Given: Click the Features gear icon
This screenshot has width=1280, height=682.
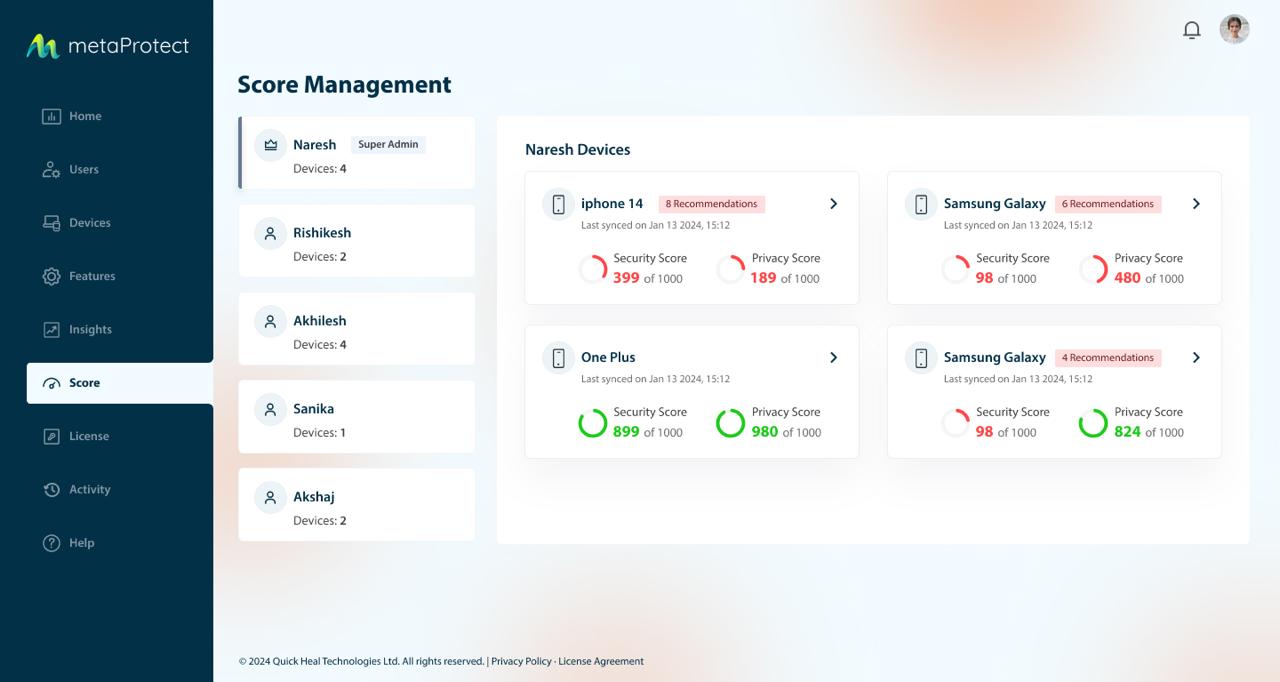Looking at the screenshot, I should (x=51, y=276).
